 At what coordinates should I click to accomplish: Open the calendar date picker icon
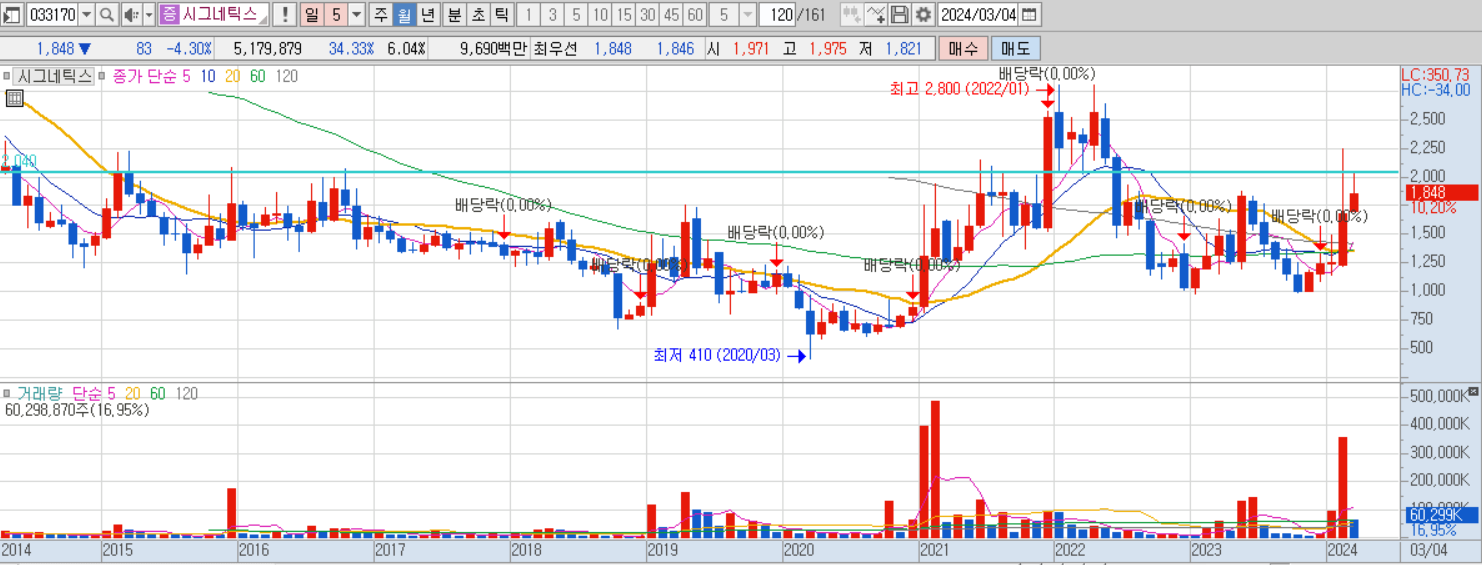(x=1030, y=14)
